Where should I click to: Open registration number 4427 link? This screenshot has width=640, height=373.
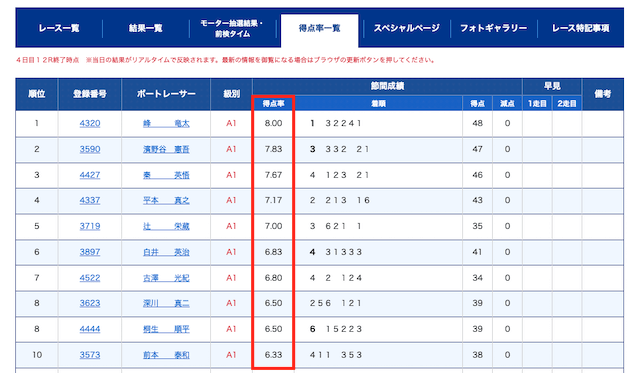[90, 175]
